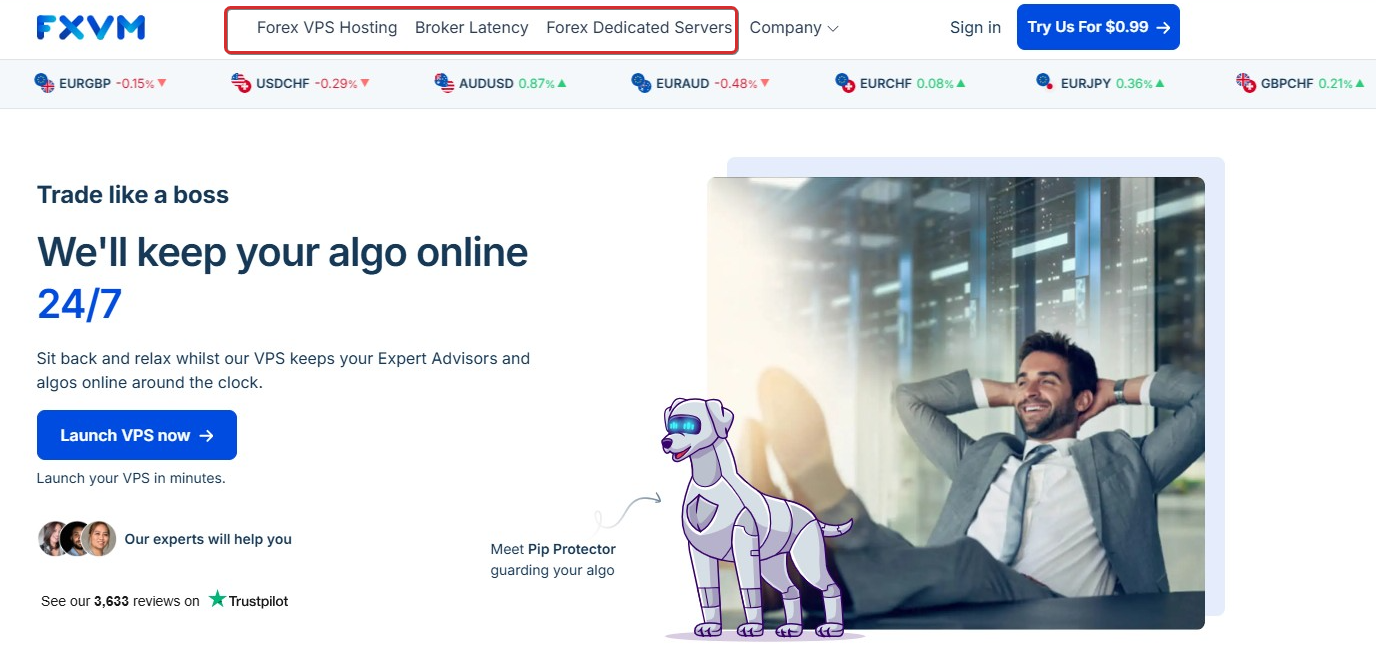
Task: Select the GBPCHF flag icon
Action: [x=1246, y=83]
